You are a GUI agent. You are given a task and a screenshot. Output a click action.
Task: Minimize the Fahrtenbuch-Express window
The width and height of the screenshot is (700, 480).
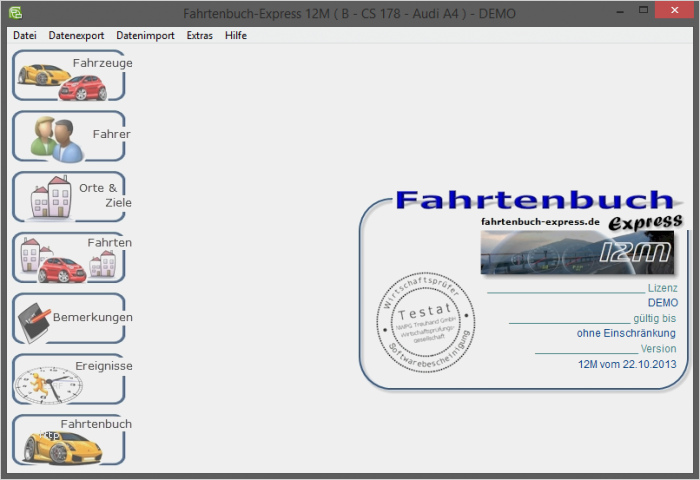(620, 11)
